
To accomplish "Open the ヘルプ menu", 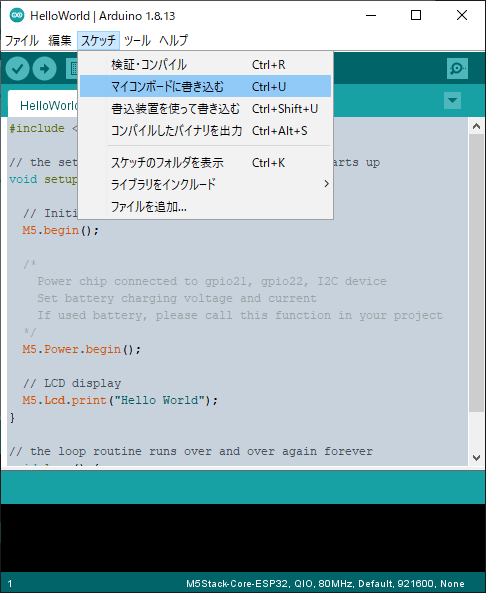I will [173, 40].
